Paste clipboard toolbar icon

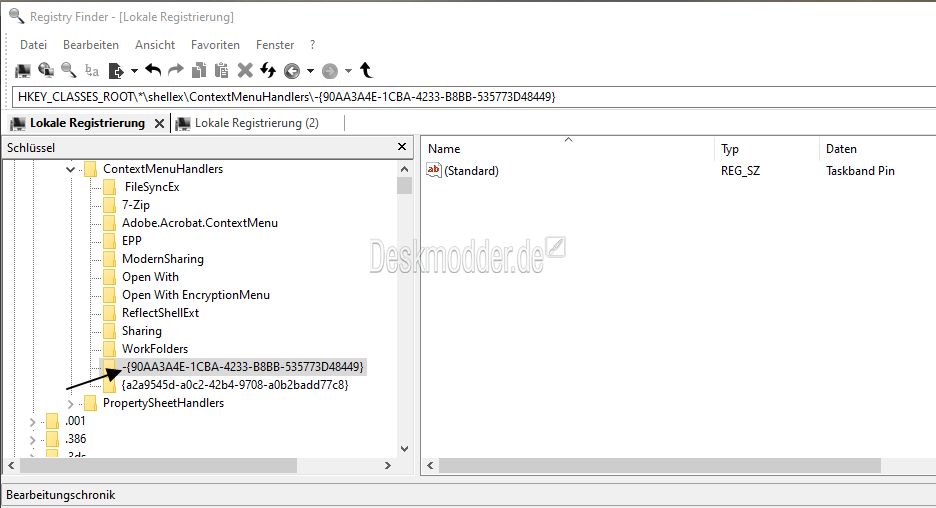[x=221, y=70]
